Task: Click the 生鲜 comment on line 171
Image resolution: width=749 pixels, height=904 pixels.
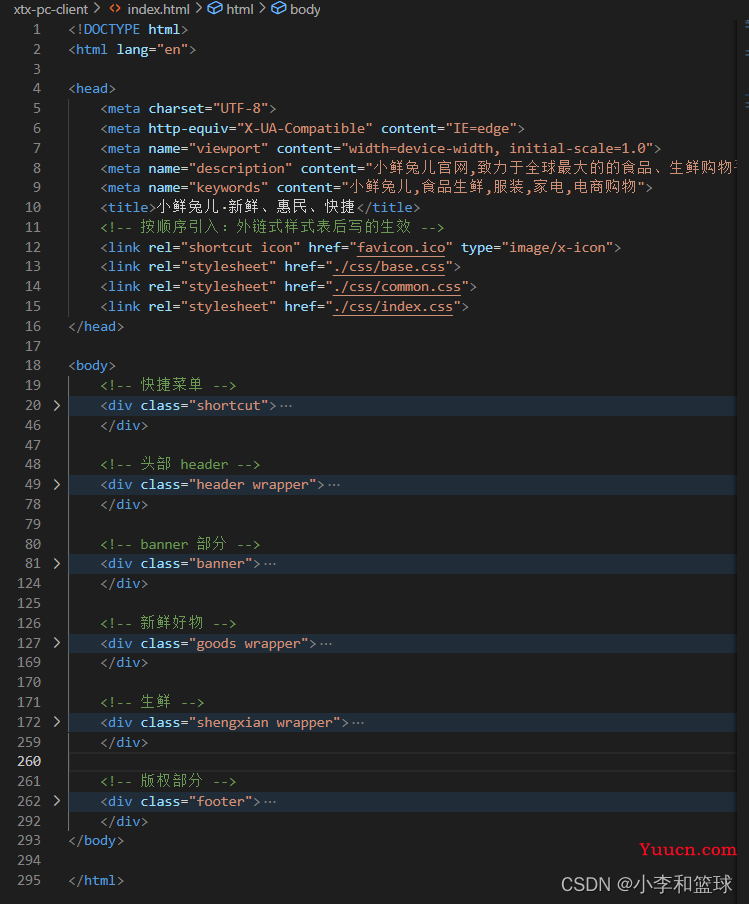Action: (152, 702)
